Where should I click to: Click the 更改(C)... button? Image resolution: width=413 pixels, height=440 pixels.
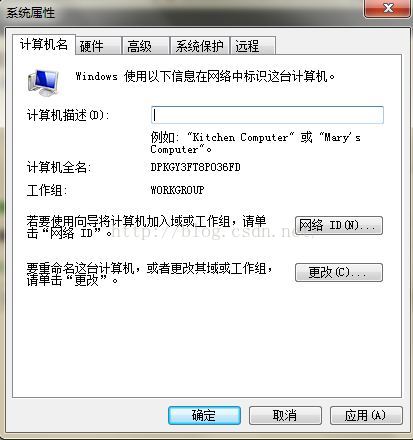[x=339, y=273]
